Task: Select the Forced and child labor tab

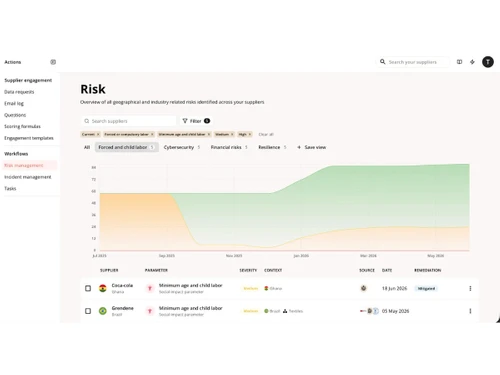Action: click(x=126, y=147)
